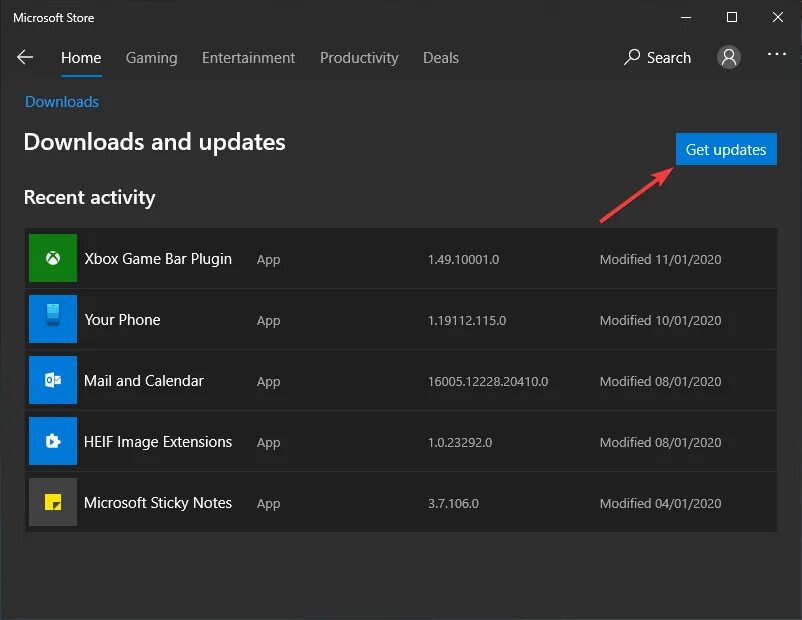Open the three-dot more options menu
Image resolution: width=802 pixels, height=620 pixels.
pyautogui.click(x=777, y=55)
